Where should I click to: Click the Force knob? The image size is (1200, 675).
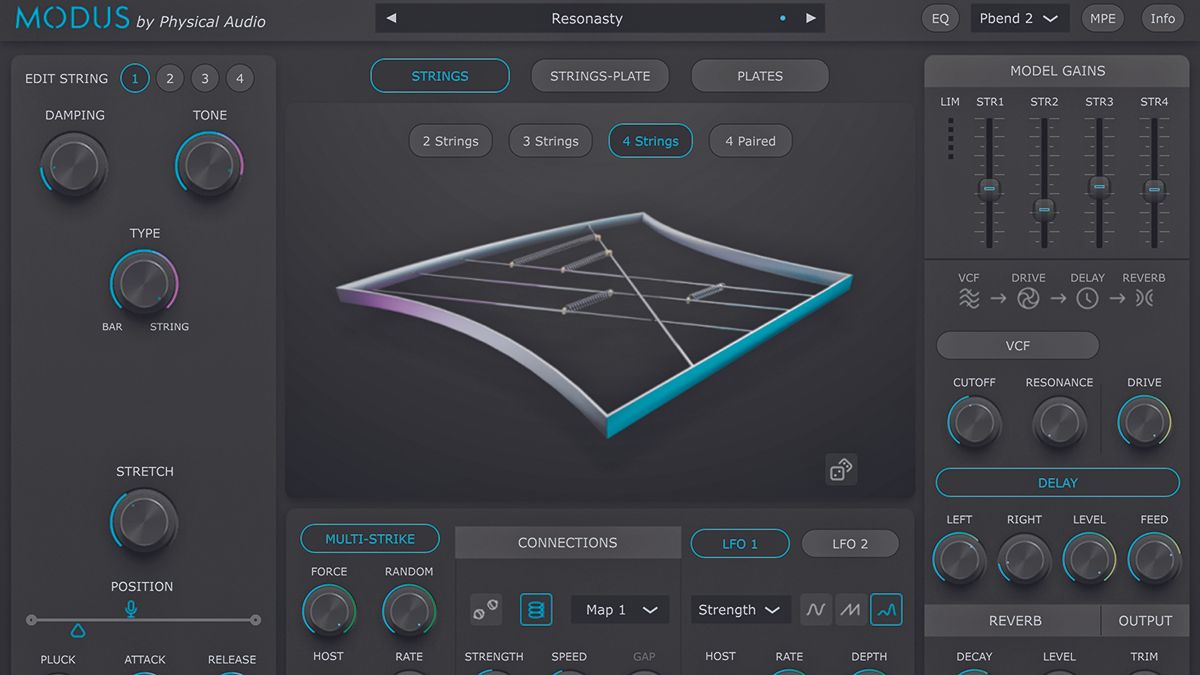pos(329,612)
